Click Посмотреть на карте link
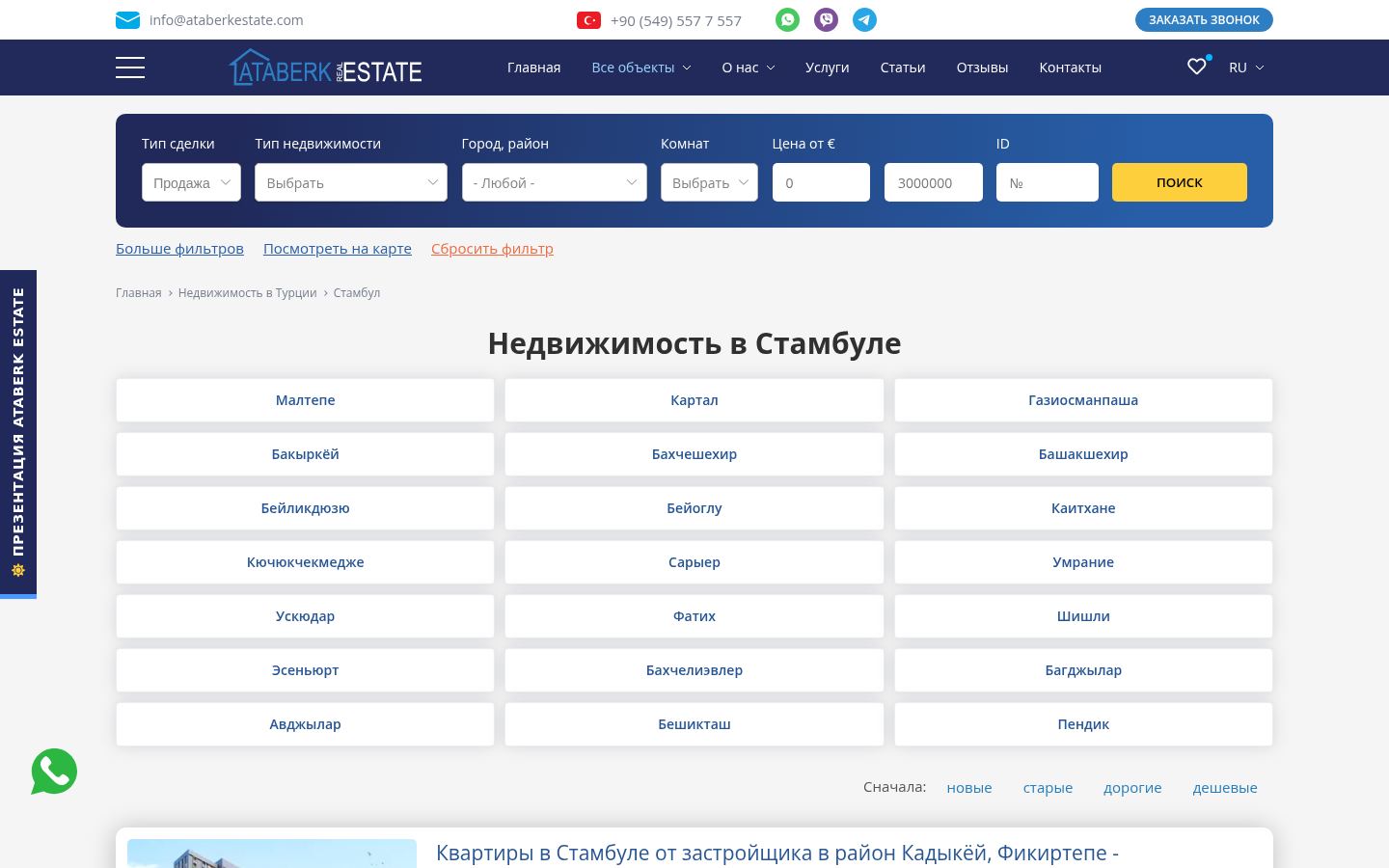 [338, 249]
